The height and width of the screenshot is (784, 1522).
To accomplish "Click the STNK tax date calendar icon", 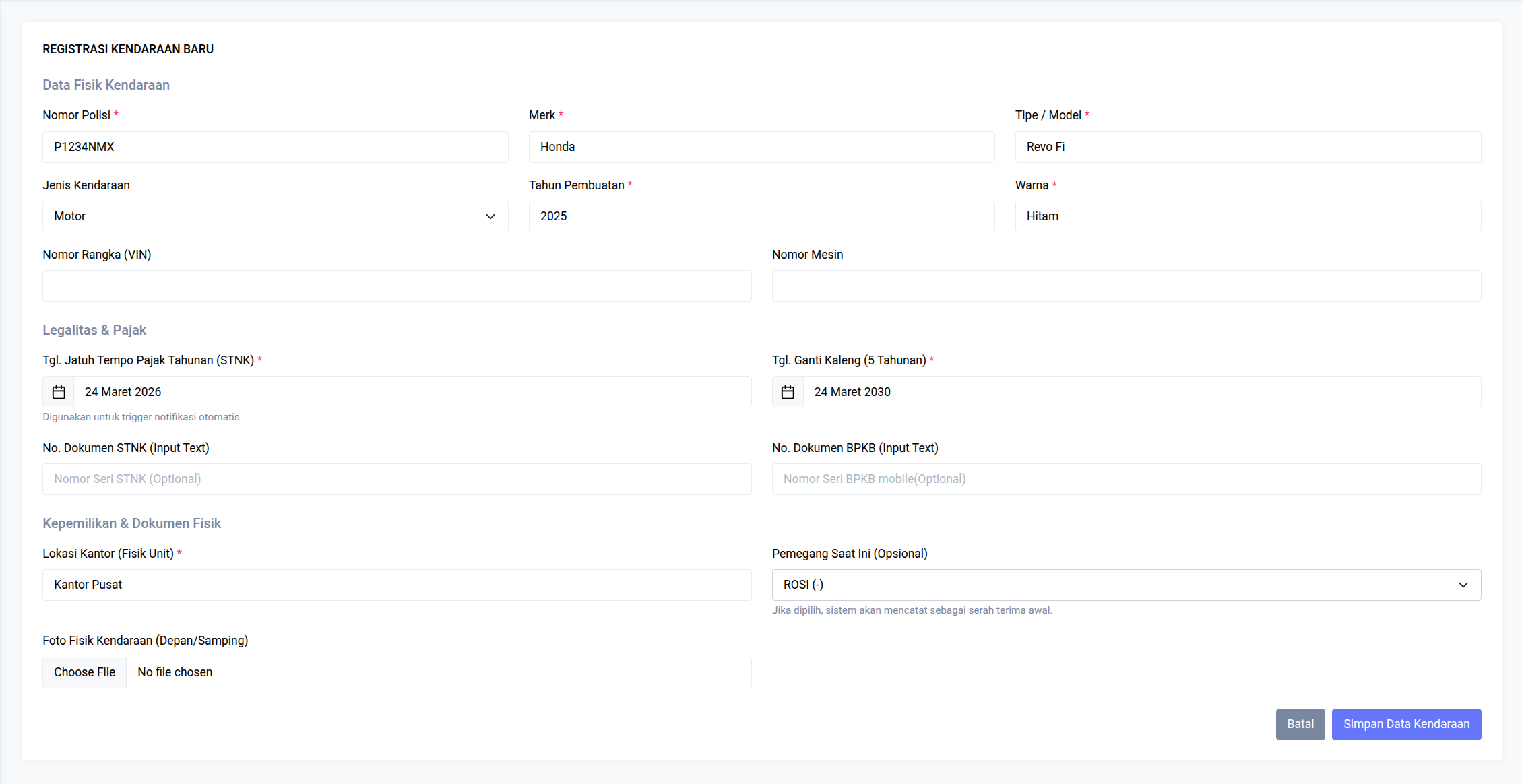I will pyautogui.click(x=59, y=392).
